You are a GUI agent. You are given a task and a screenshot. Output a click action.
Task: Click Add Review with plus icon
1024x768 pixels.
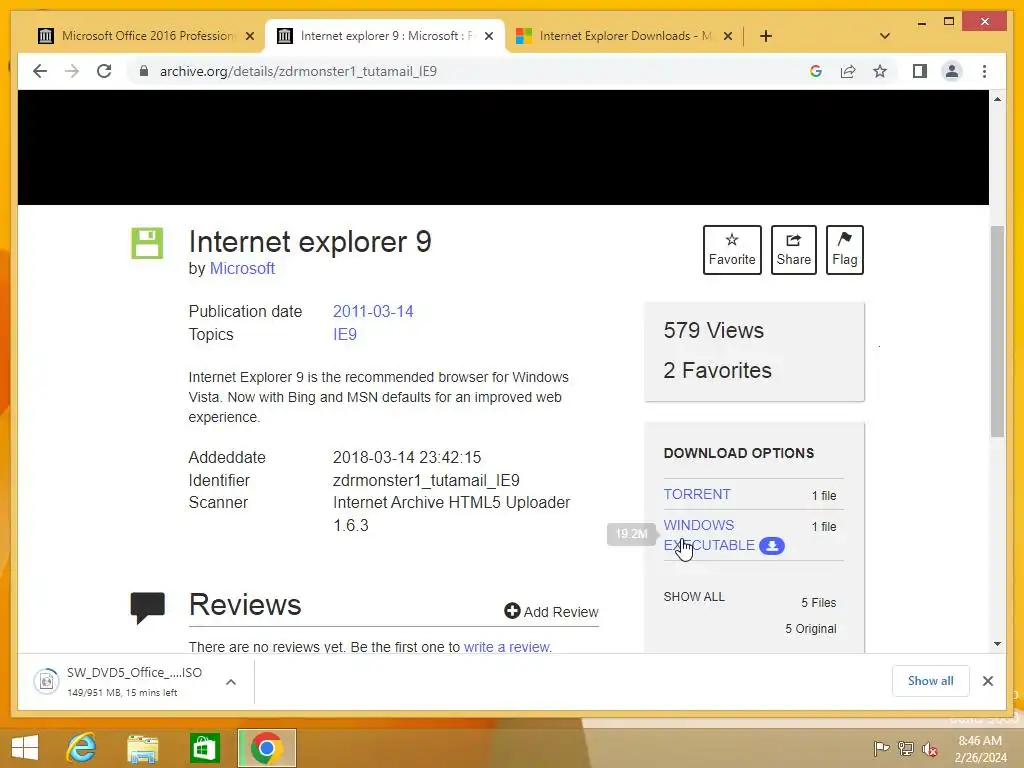click(x=551, y=612)
